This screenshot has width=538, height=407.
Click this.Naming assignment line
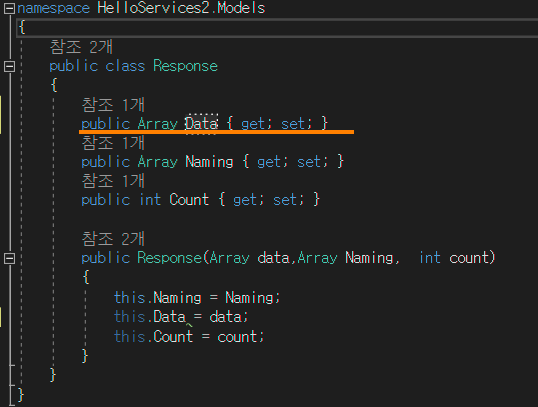[x=197, y=298]
